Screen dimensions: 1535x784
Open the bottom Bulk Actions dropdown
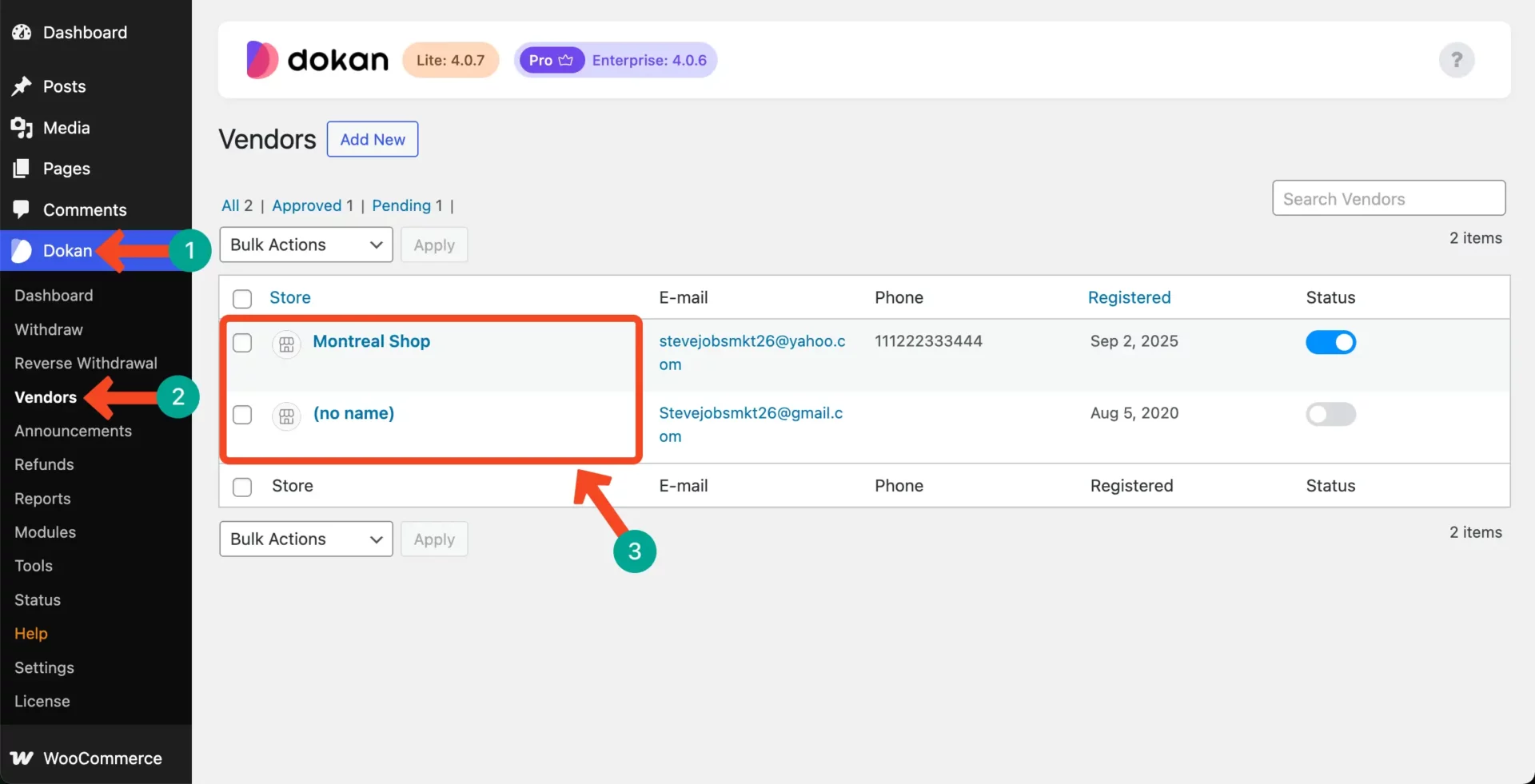click(306, 539)
